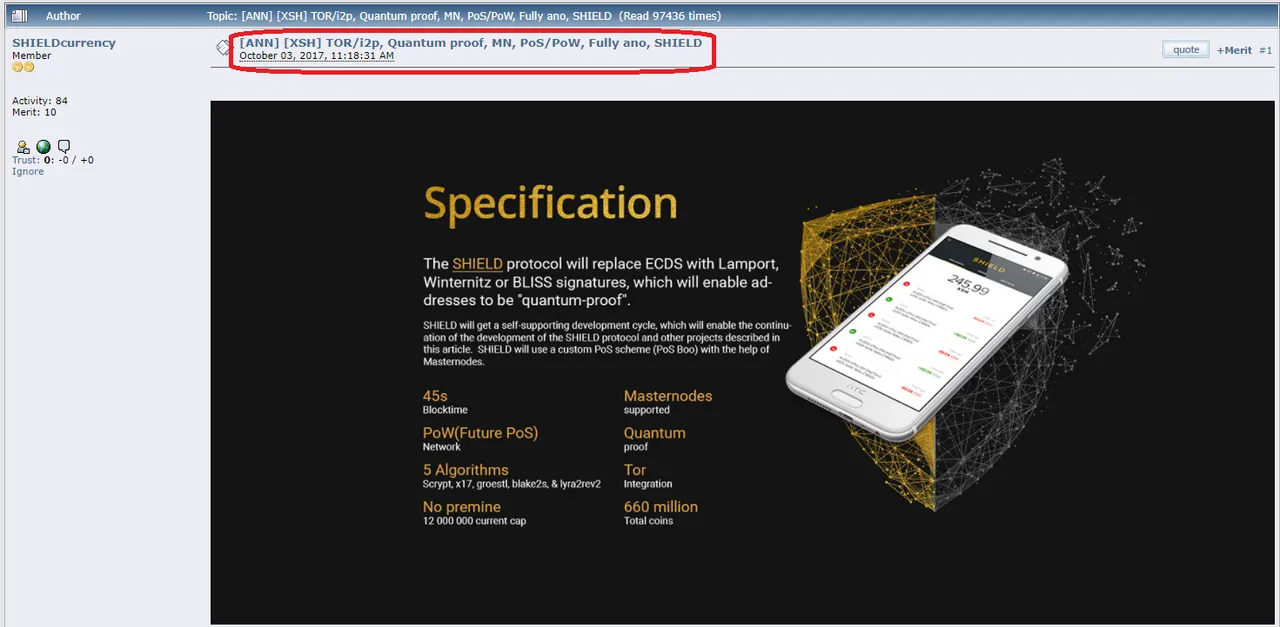Viewport: 1280px width, 627px height.
Task: Click the Quantum proof spec text
Action: 655,439
